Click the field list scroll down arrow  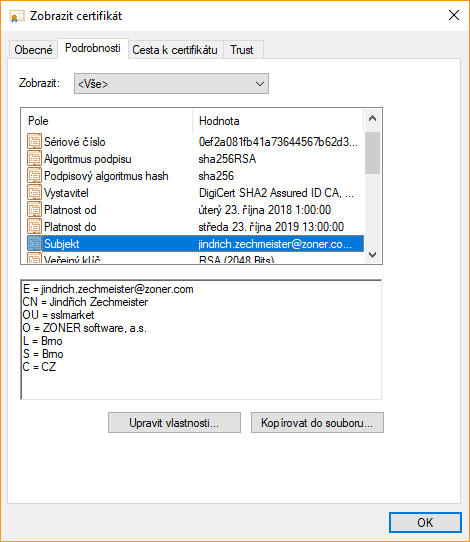click(372, 255)
